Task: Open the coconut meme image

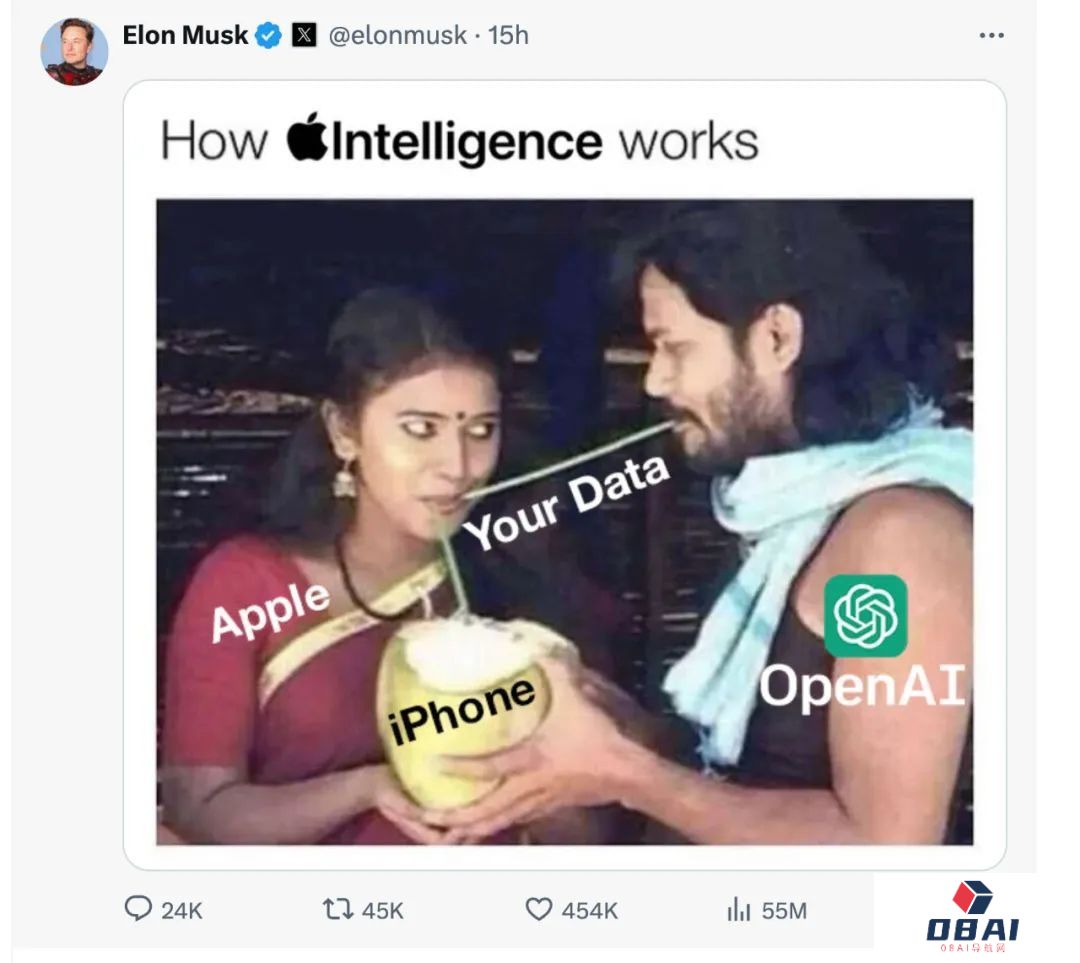Action: [x=565, y=522]
